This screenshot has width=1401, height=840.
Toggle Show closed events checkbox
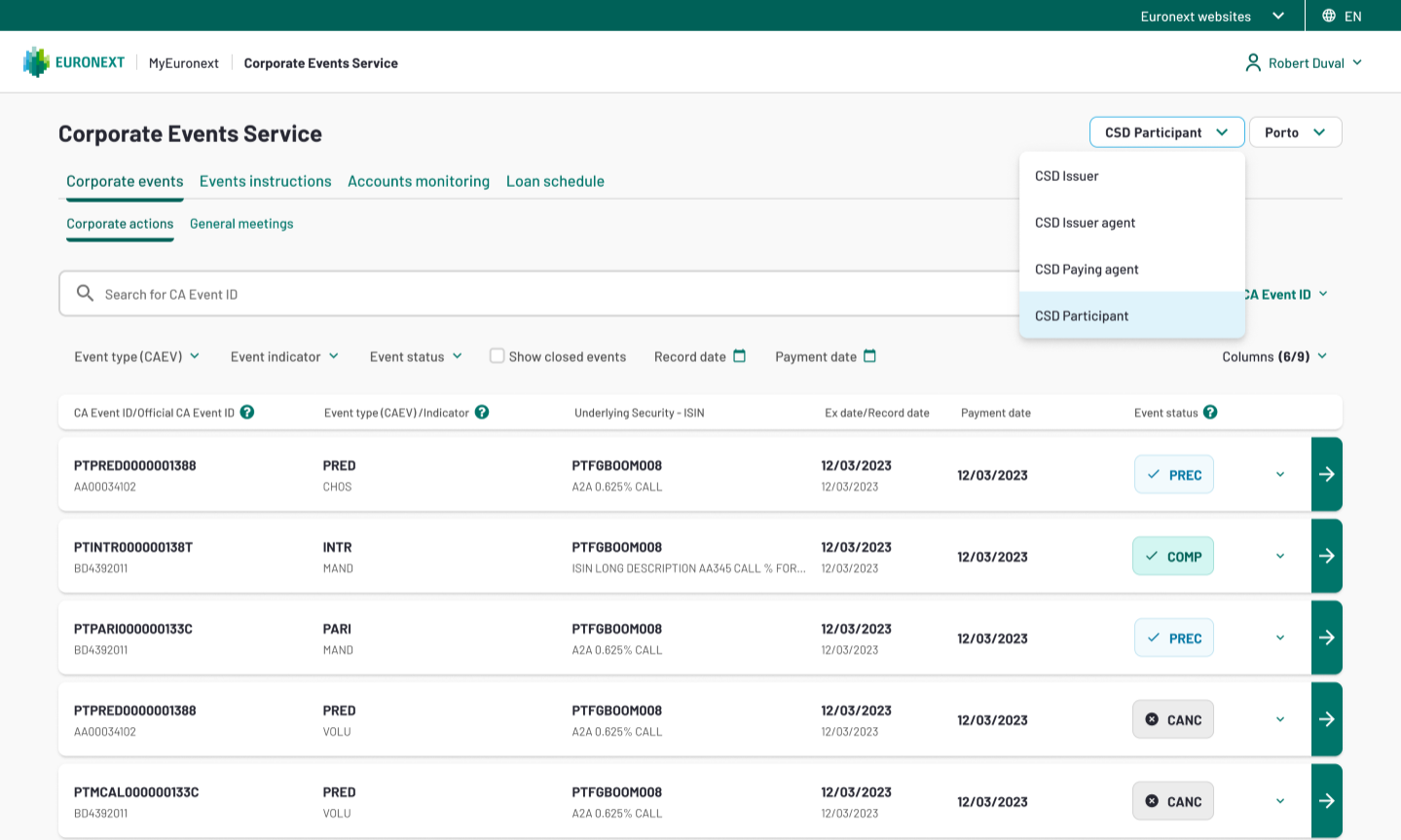coord(497,356)
